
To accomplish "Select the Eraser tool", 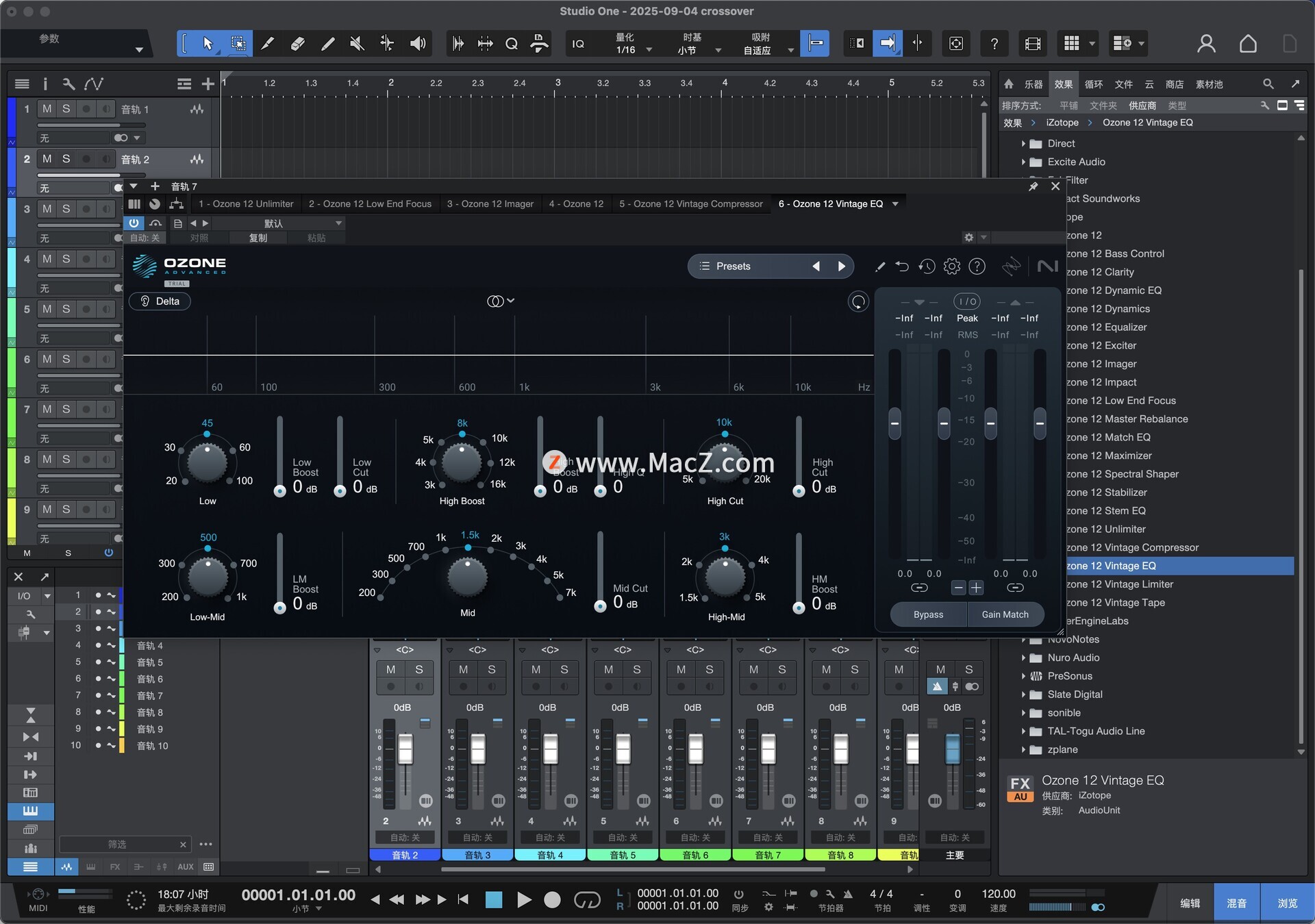I will (x=297, y=44).
